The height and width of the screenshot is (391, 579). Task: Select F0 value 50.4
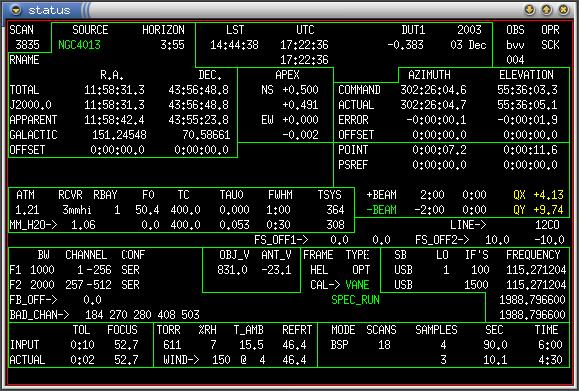147,210
